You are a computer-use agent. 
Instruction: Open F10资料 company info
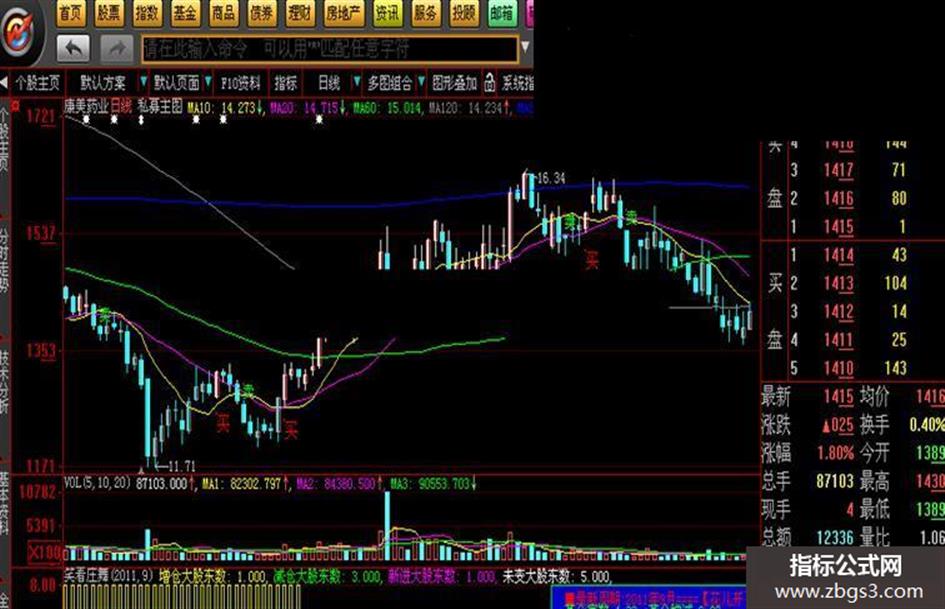click(x=240, y=83)
